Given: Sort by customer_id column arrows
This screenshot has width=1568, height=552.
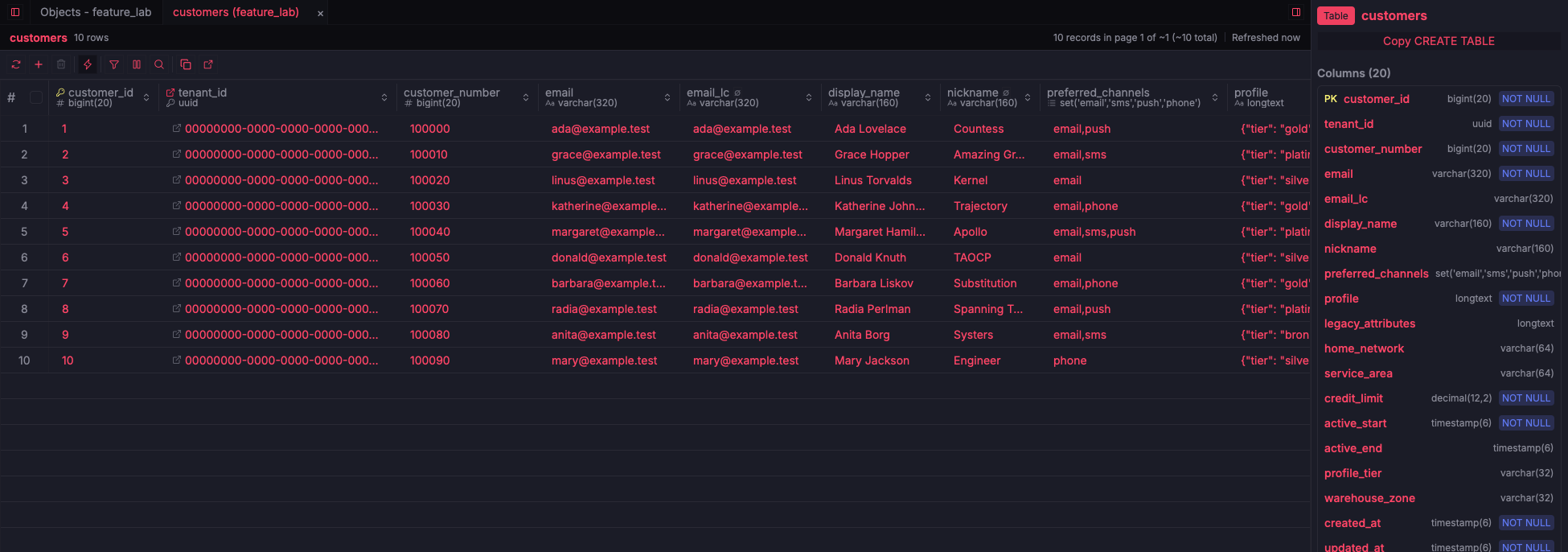Looking at the screenshot, I should (146, 97).
